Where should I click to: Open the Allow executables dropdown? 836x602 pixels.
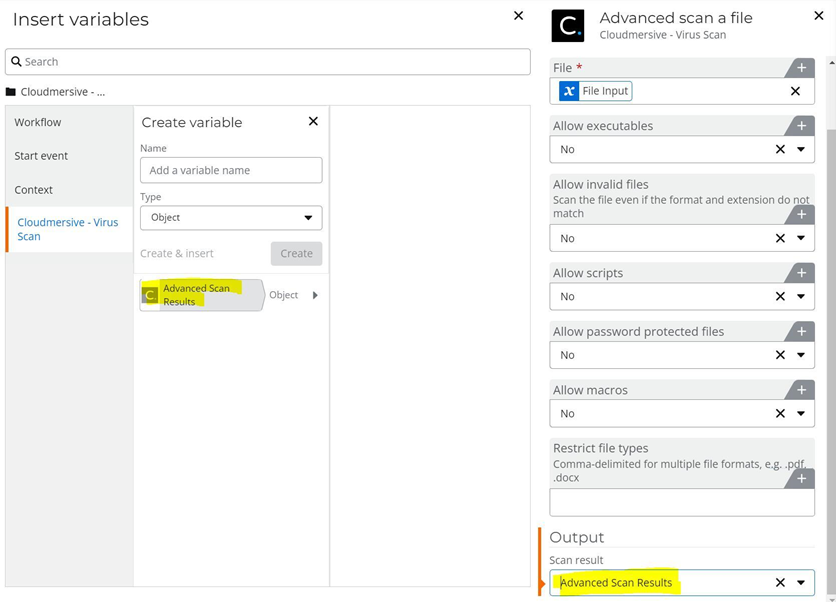pos(801,149)
